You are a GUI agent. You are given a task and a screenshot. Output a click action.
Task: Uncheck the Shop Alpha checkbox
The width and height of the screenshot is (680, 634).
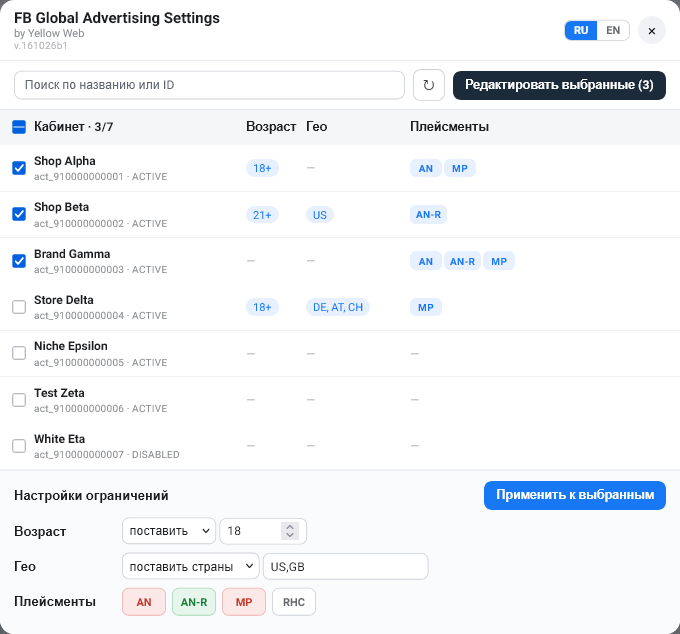19,168
